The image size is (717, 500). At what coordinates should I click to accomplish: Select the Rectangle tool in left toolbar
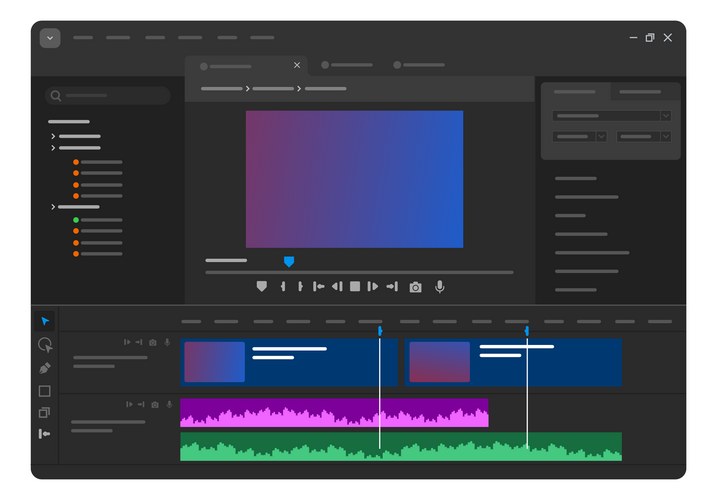[x=45, y=391]
